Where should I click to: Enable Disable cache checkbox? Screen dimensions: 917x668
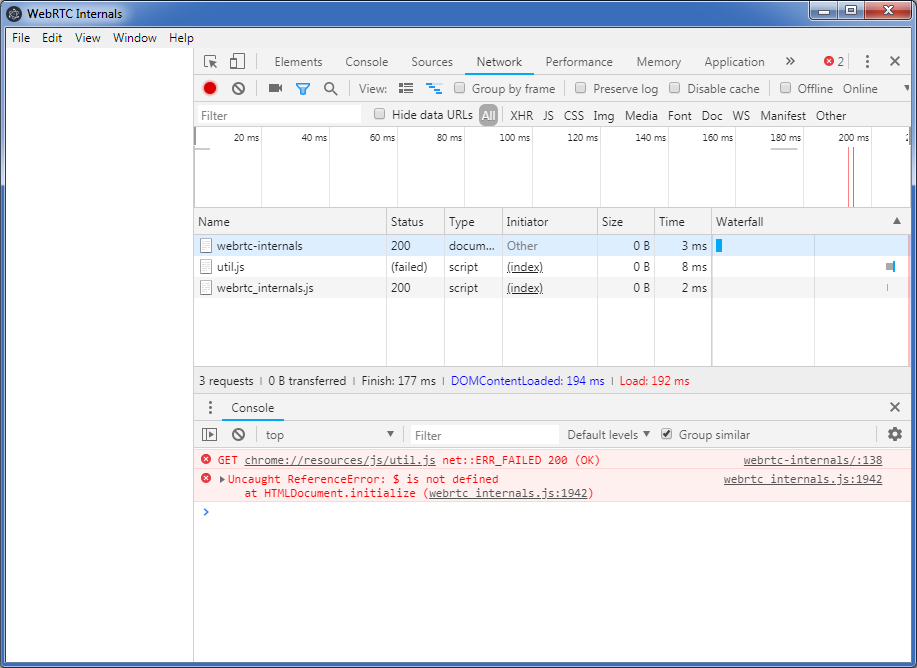coord(674,88)
